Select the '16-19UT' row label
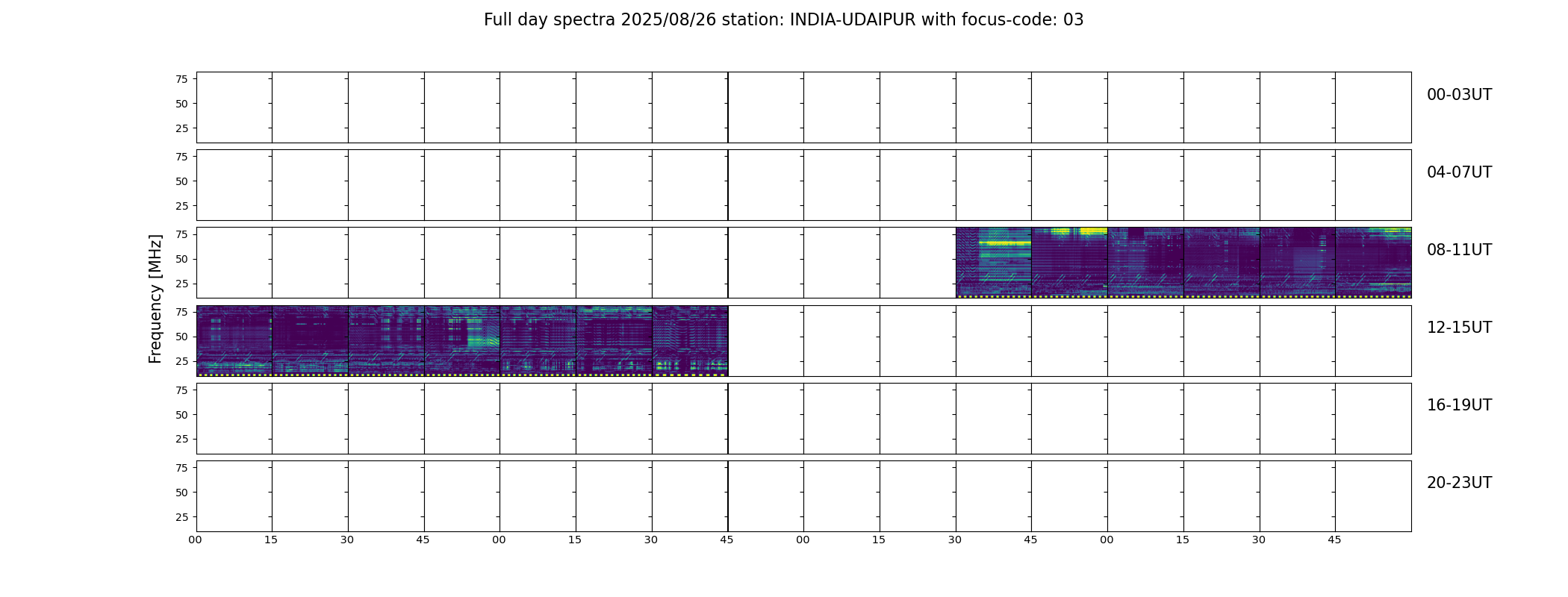The height and width of the screenshot is (597, 1568). coord(1459,405)
